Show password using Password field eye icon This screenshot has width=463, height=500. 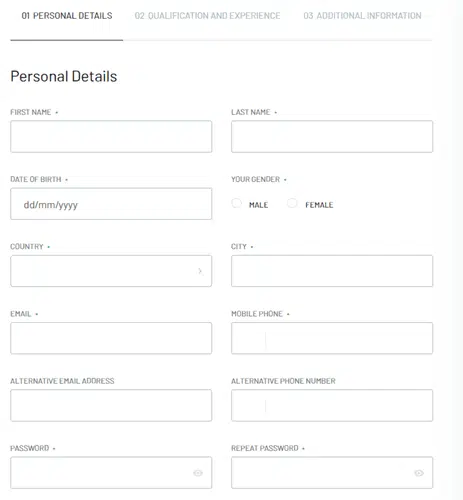(198, 473)
